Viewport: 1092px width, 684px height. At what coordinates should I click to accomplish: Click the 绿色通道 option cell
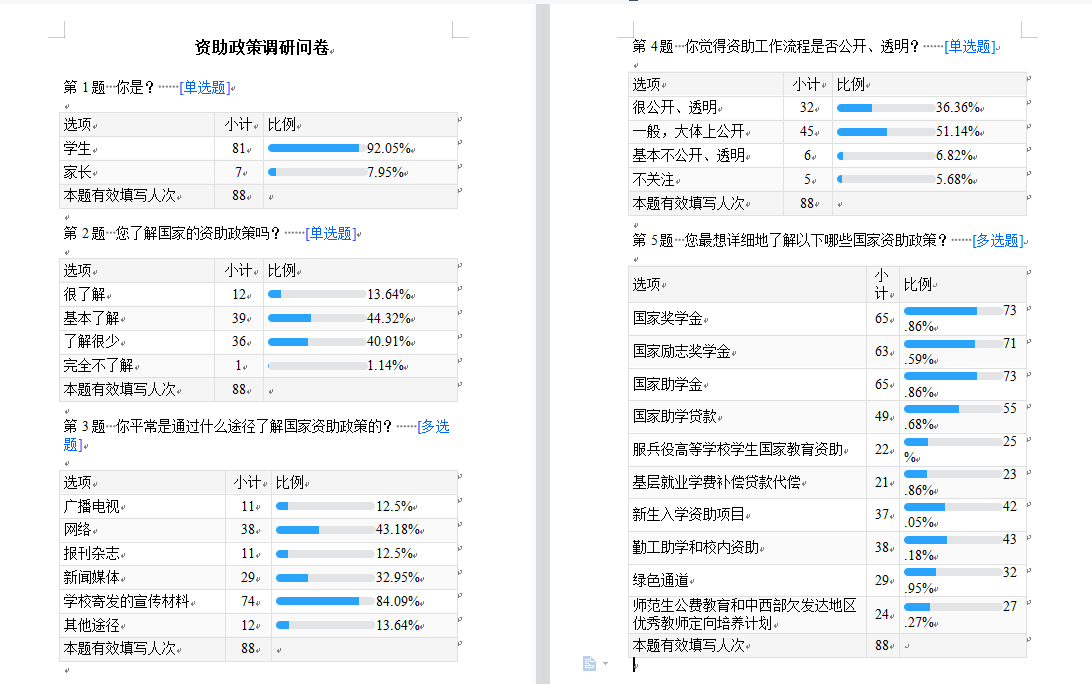pos(661,581)
